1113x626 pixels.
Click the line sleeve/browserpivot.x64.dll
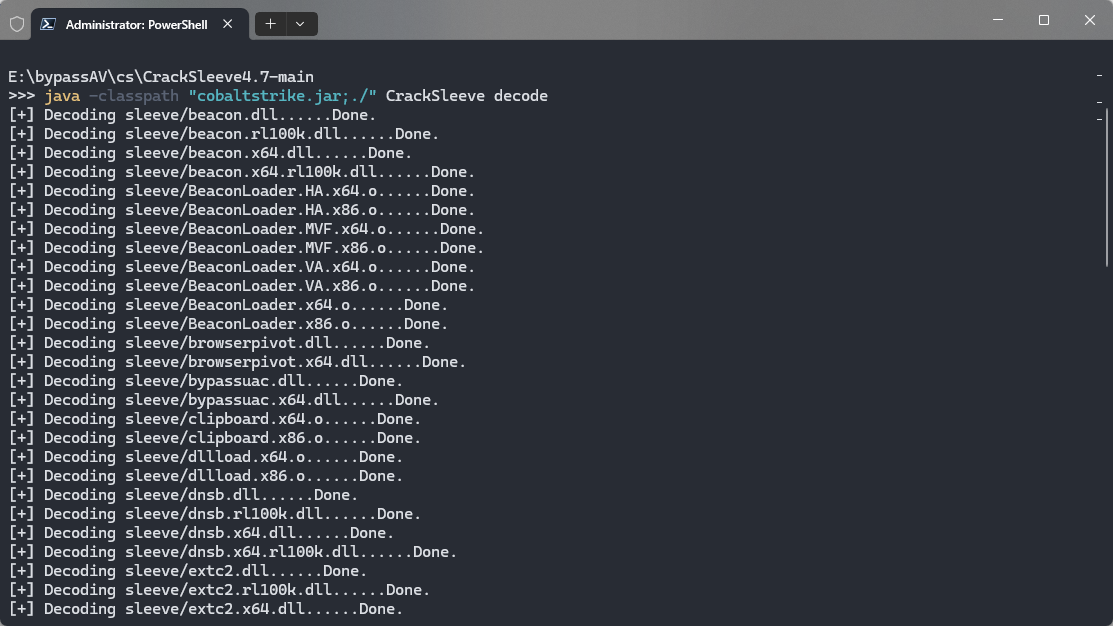pos(237,362)
